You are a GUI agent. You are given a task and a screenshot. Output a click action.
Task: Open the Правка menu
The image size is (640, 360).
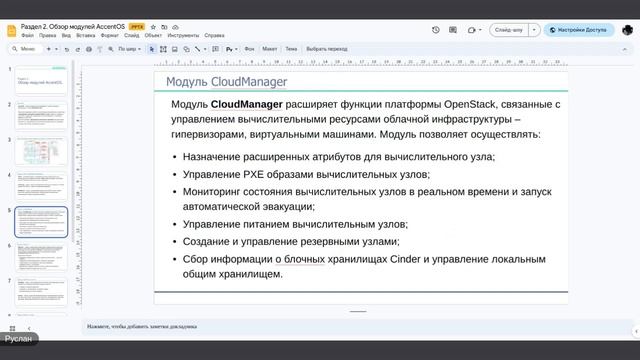pos(47,36)
